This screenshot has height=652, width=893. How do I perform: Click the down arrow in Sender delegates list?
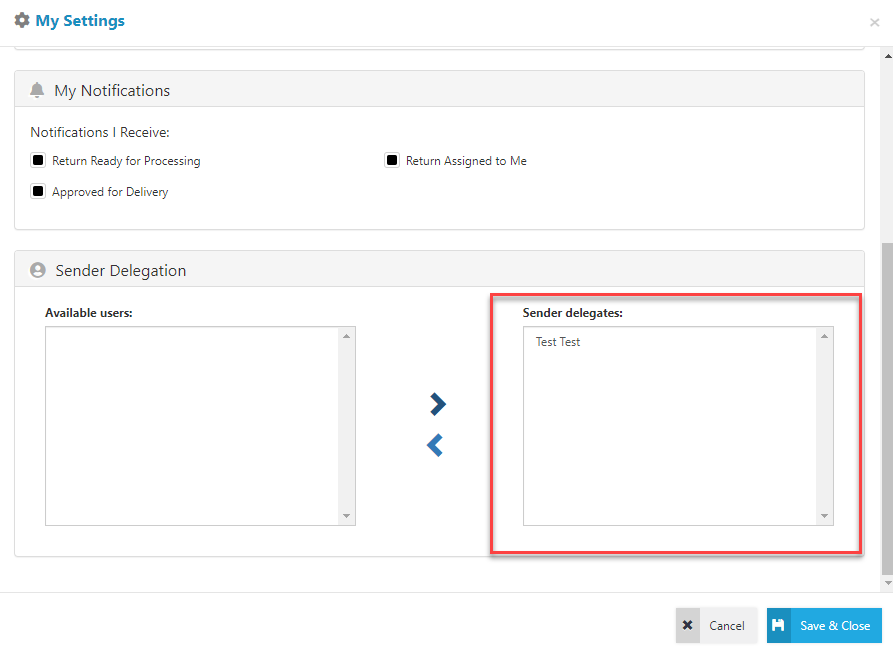coord(824,516)
